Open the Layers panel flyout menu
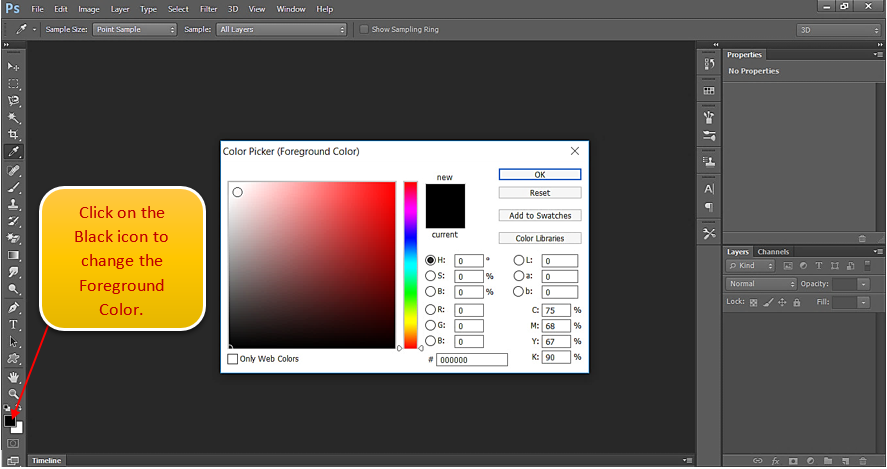 (x=877, y=251)
